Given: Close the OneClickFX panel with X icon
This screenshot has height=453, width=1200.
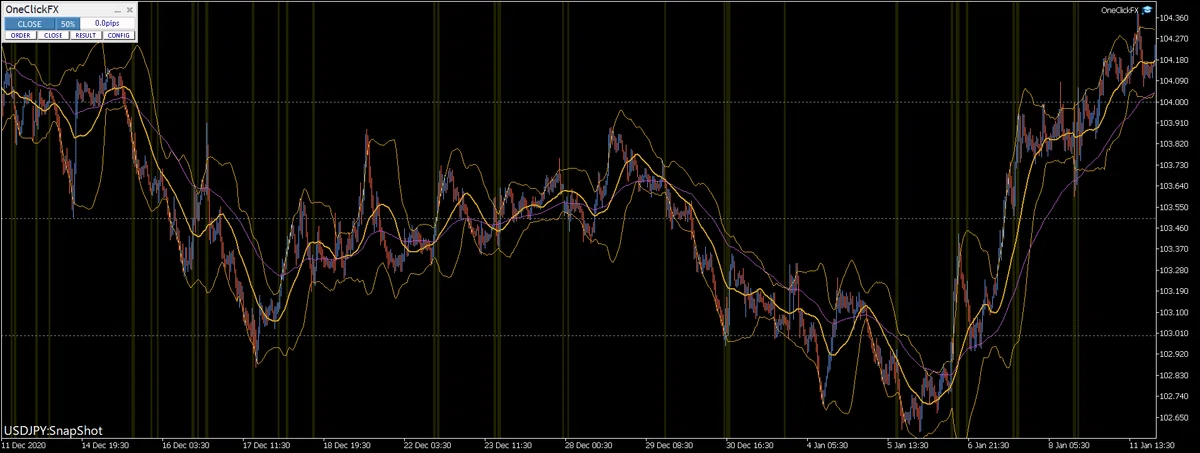Looking at the screenshot, I should point(129,10).
